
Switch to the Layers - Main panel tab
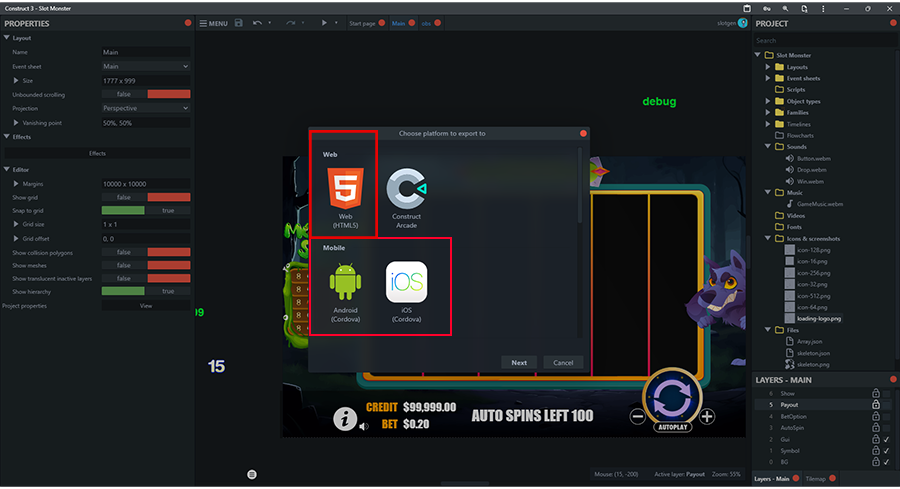click(x=771, y=479)
